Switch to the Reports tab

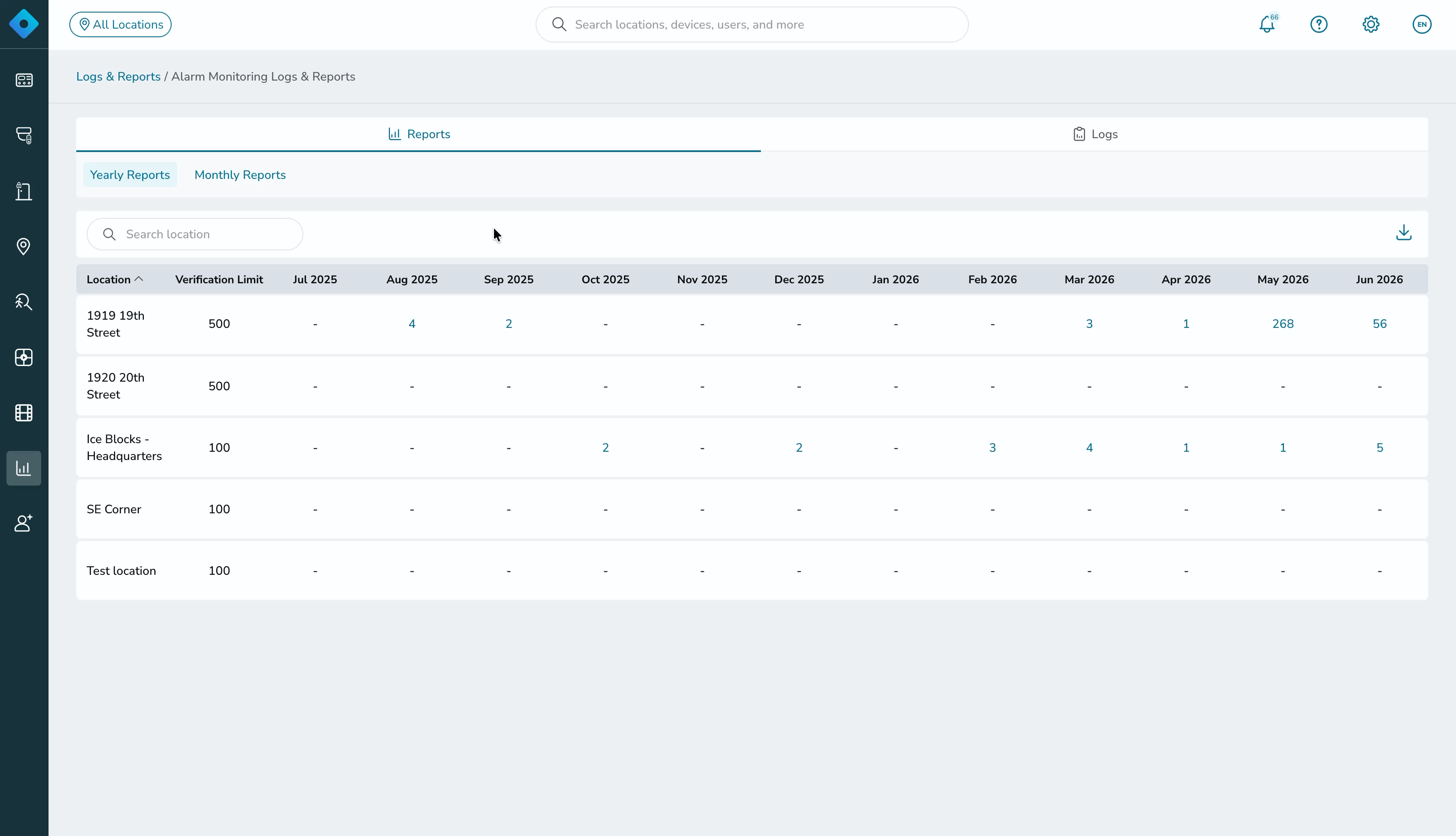point(419,134)
